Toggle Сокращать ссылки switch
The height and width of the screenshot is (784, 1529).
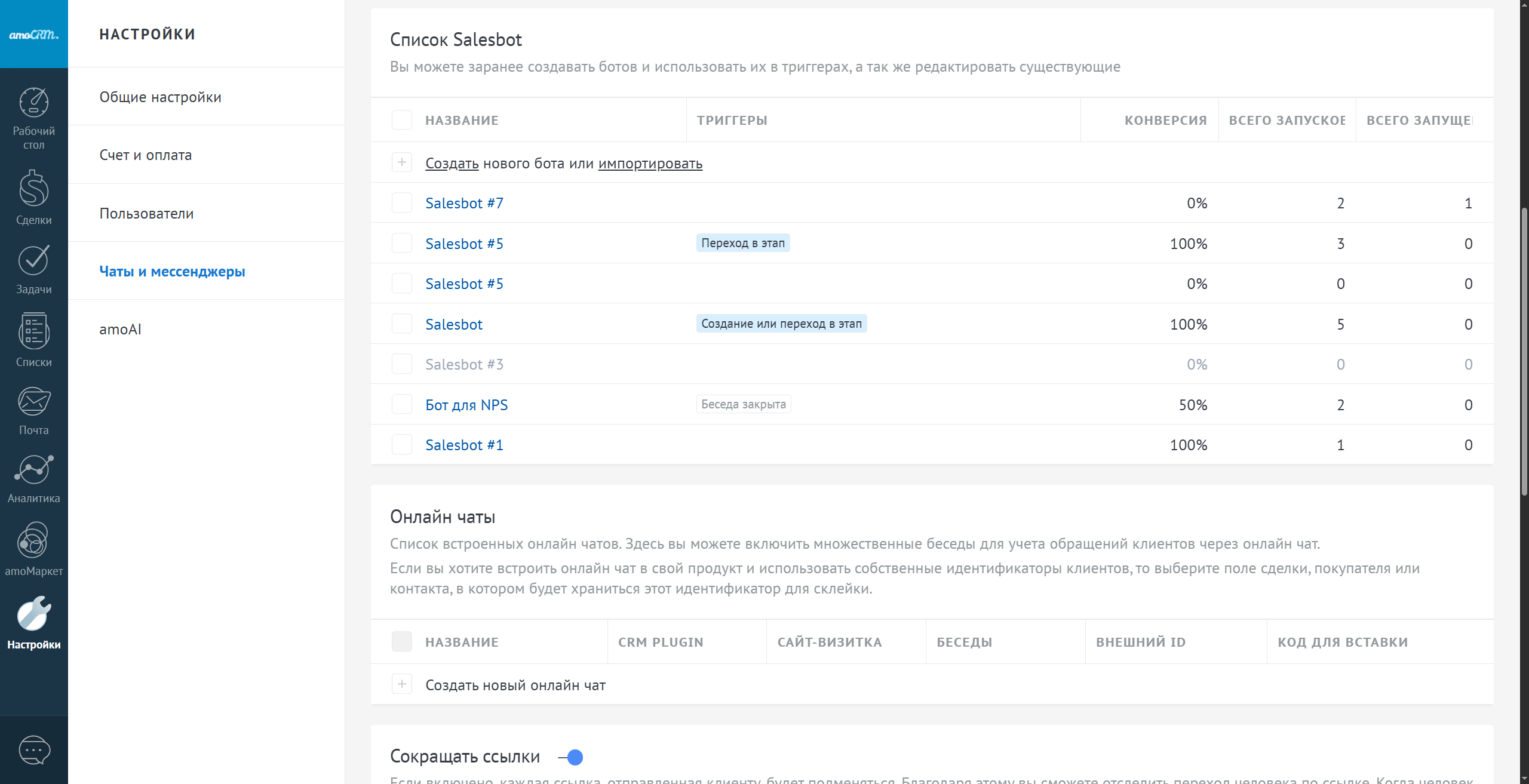572,757
